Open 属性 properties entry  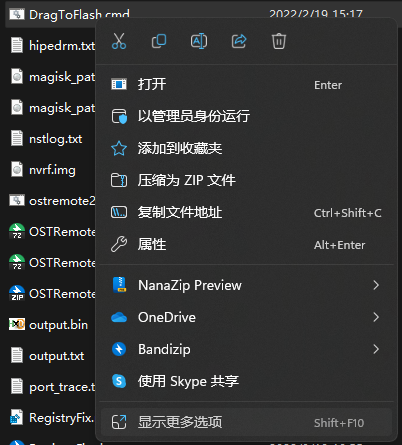[x=247, y=244]
